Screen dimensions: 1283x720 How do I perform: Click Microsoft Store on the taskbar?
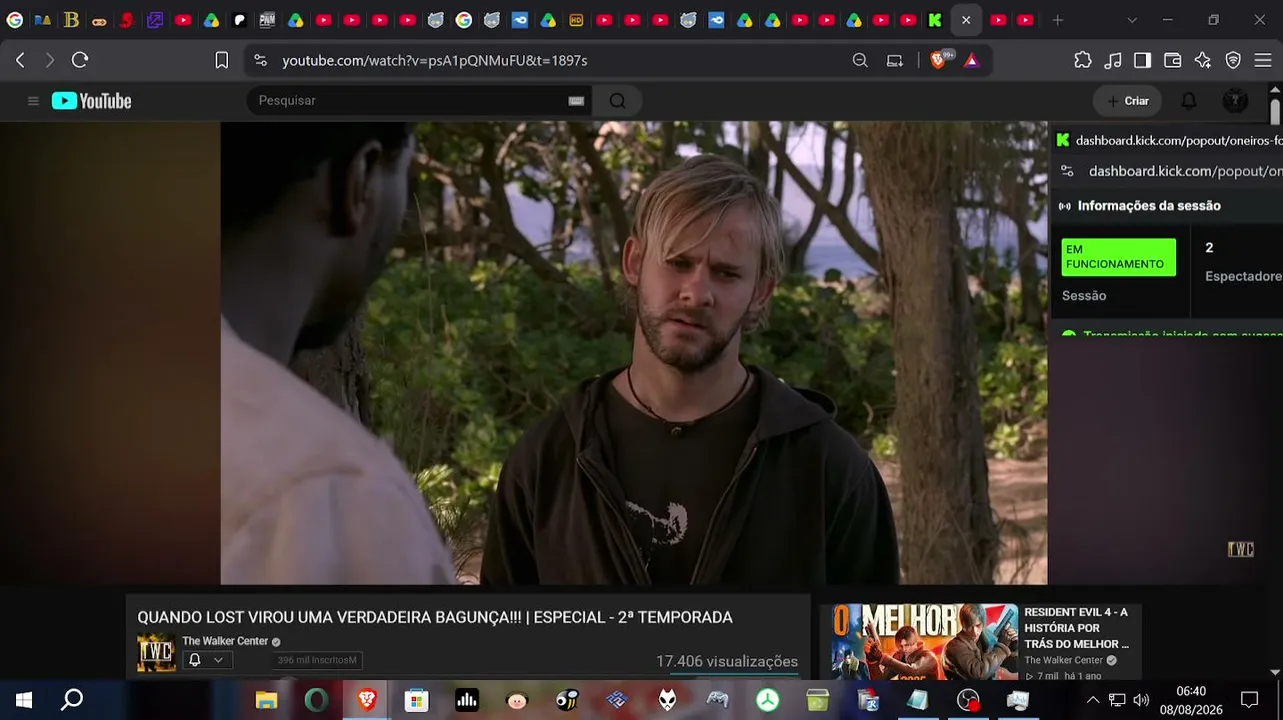(x=417, y=700)
